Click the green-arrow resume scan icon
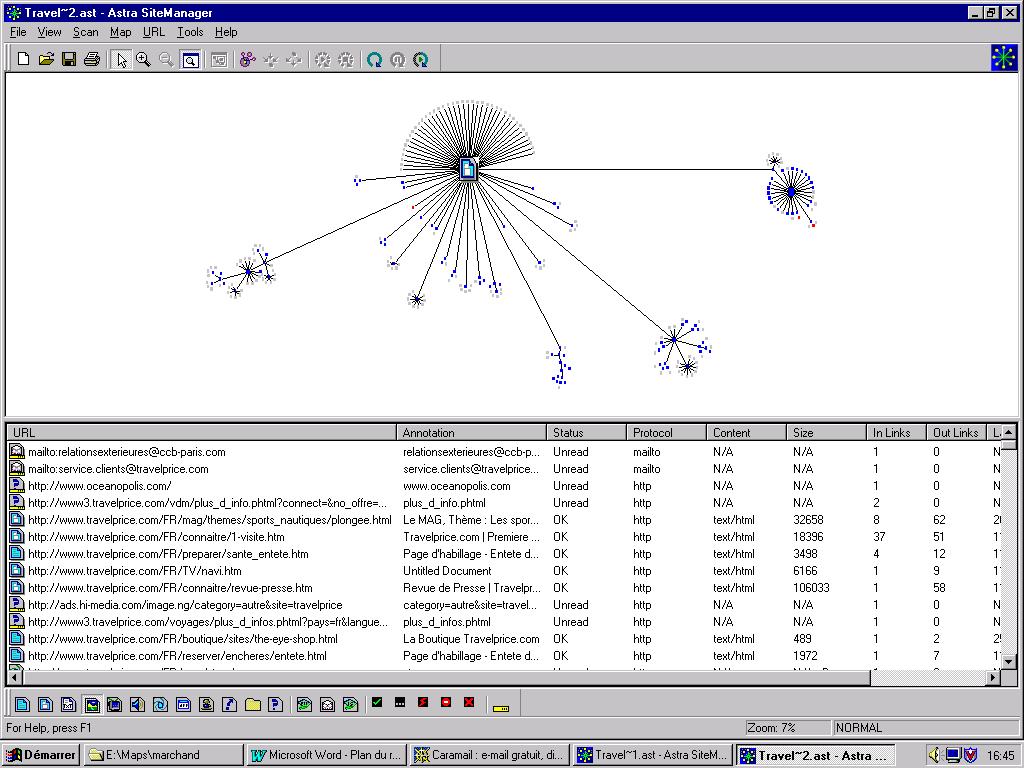1024x768 pixels. click(x=421, y=59)
